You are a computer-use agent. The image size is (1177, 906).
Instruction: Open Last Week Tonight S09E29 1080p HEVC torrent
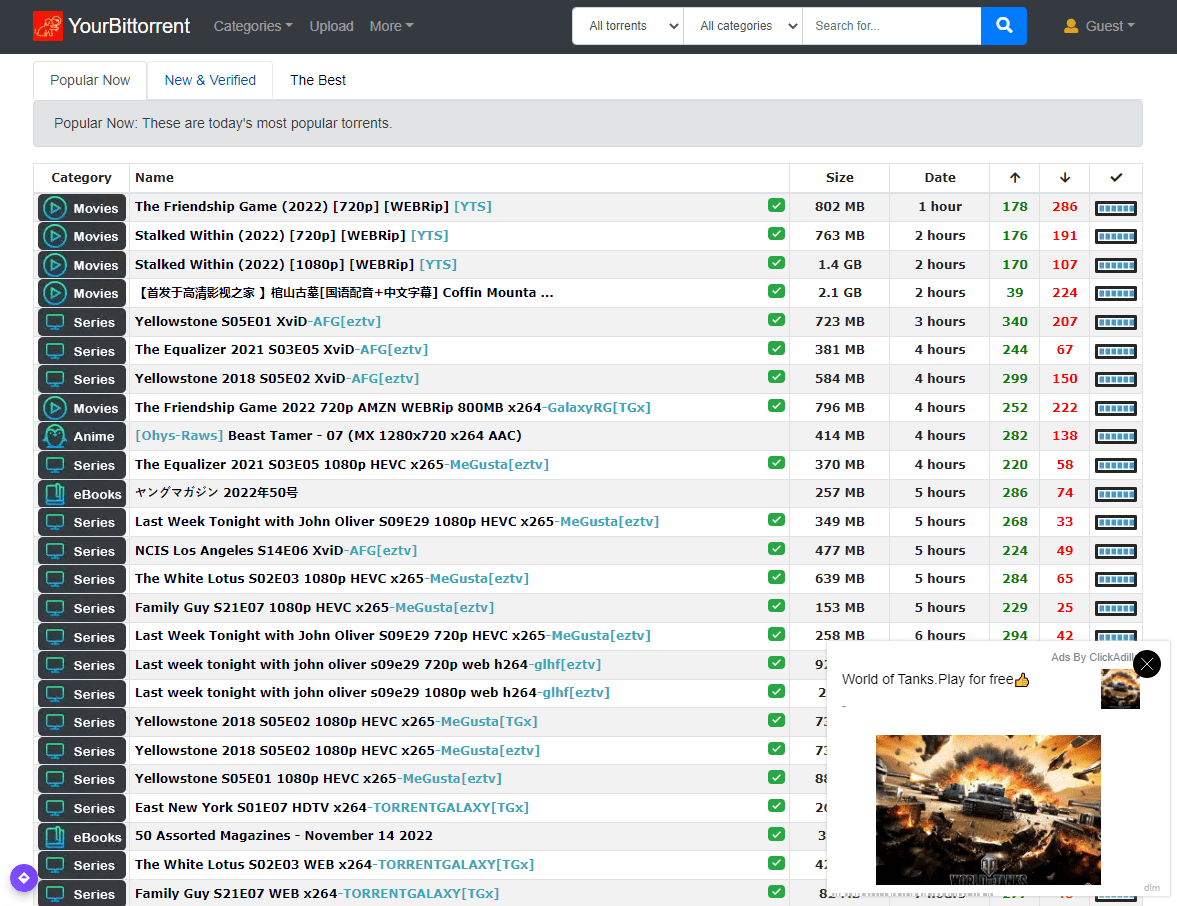[x=397, y=522]
